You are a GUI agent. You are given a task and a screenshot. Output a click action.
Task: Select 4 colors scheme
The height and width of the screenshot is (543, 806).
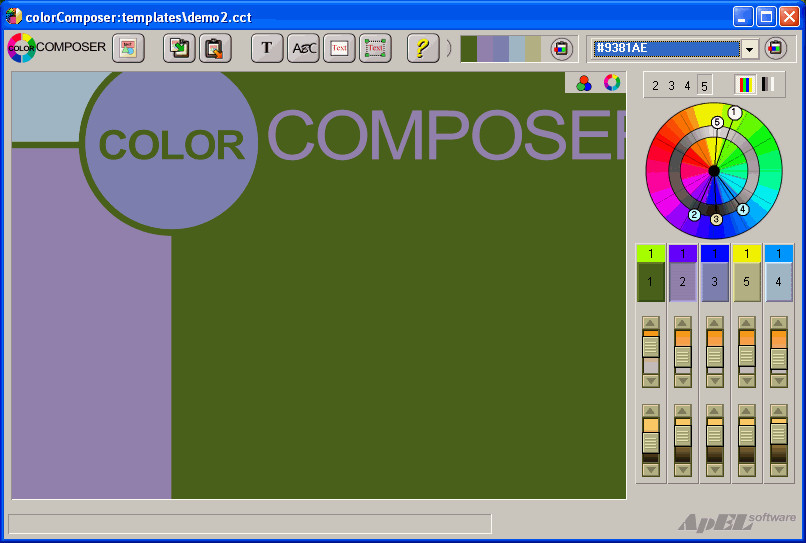[x=687, y=85]
